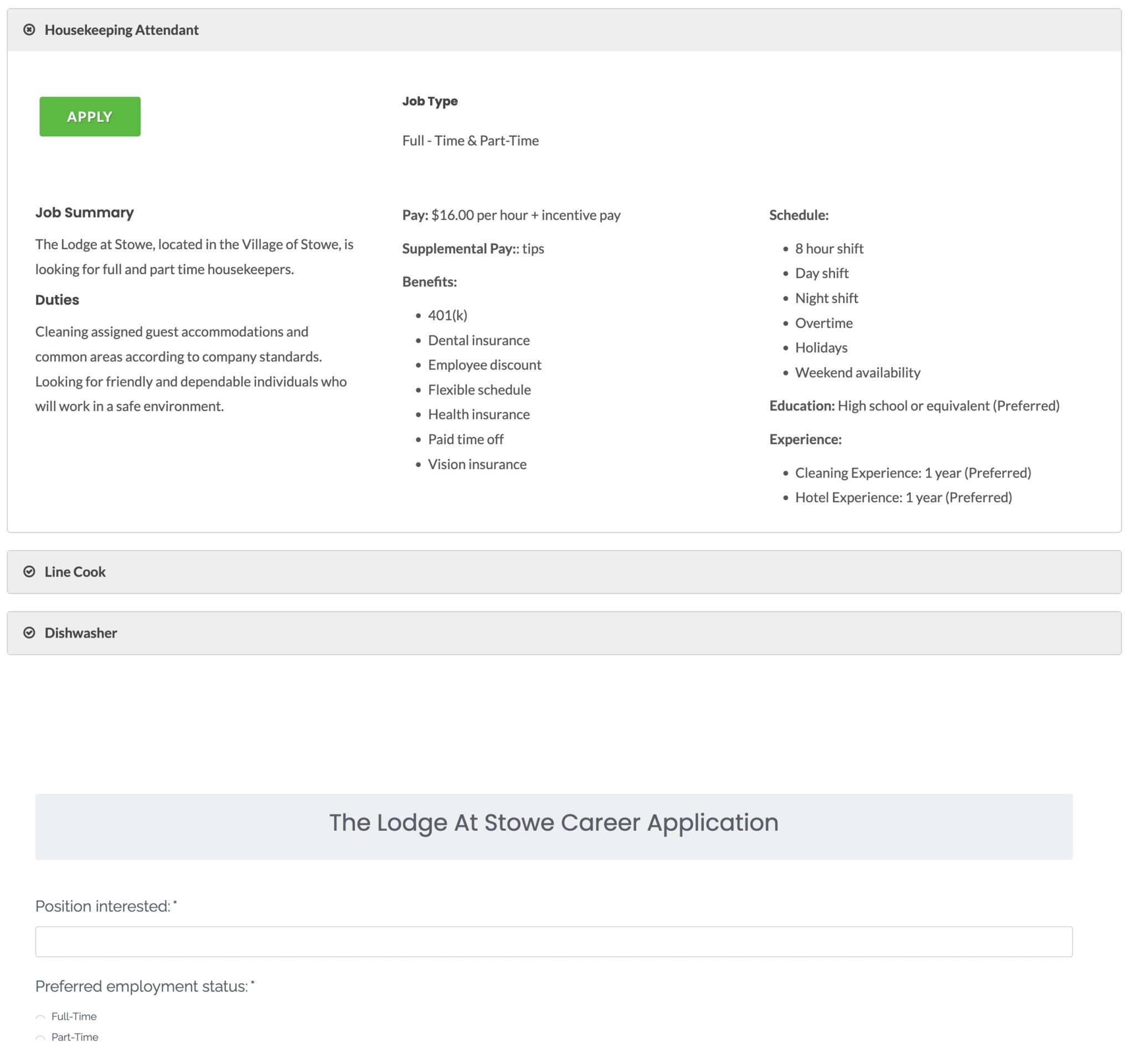
Task: Click the Job Type heading
Action: pyautogui.click(x=430, y=101)
